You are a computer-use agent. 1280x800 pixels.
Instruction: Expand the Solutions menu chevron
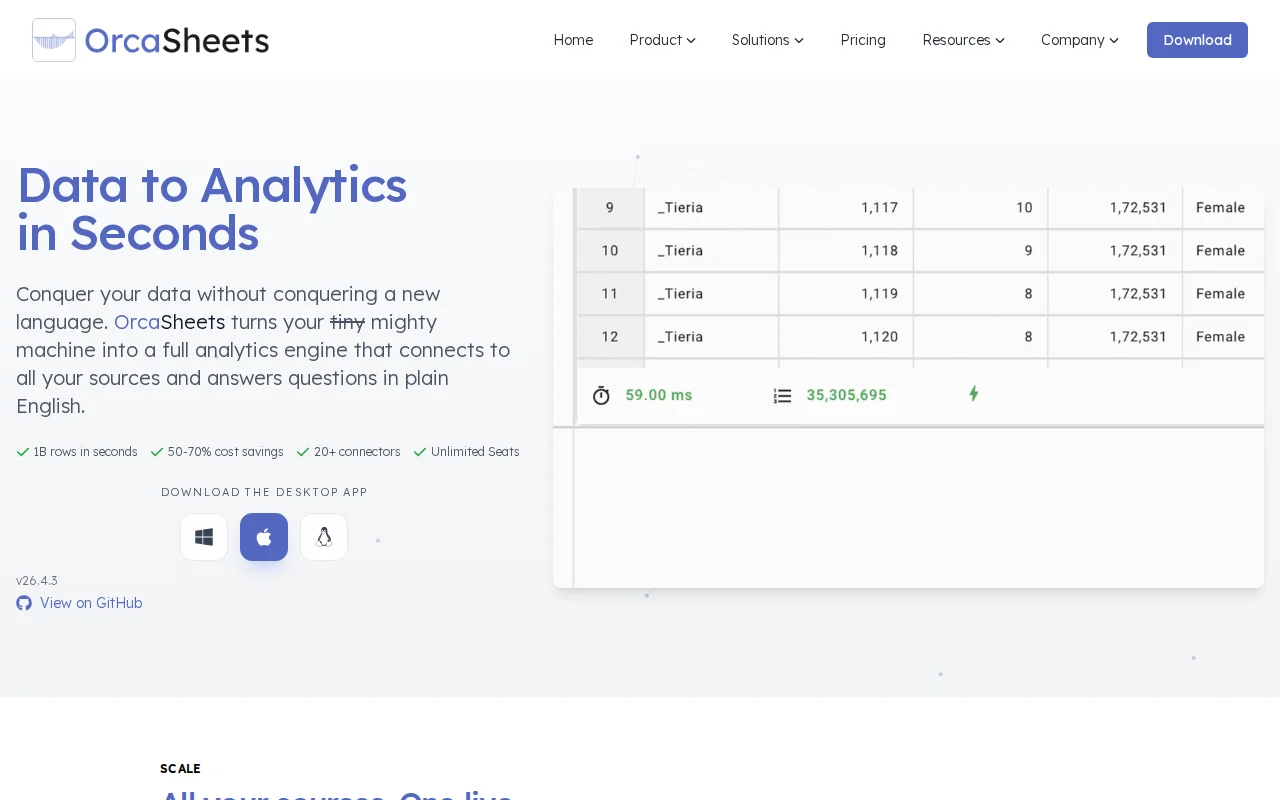click(799, 41)
